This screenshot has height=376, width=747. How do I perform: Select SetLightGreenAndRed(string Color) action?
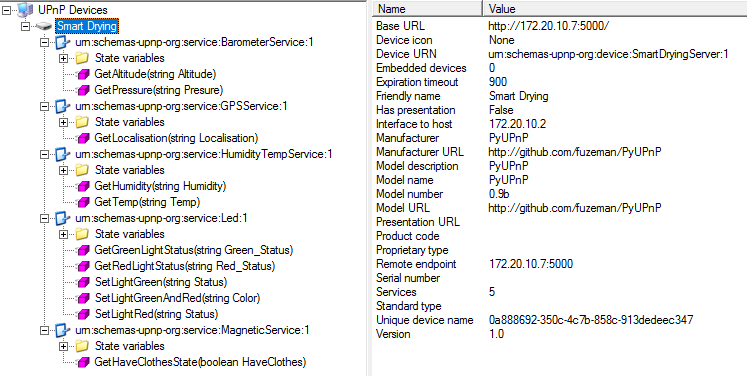point(177,298)
